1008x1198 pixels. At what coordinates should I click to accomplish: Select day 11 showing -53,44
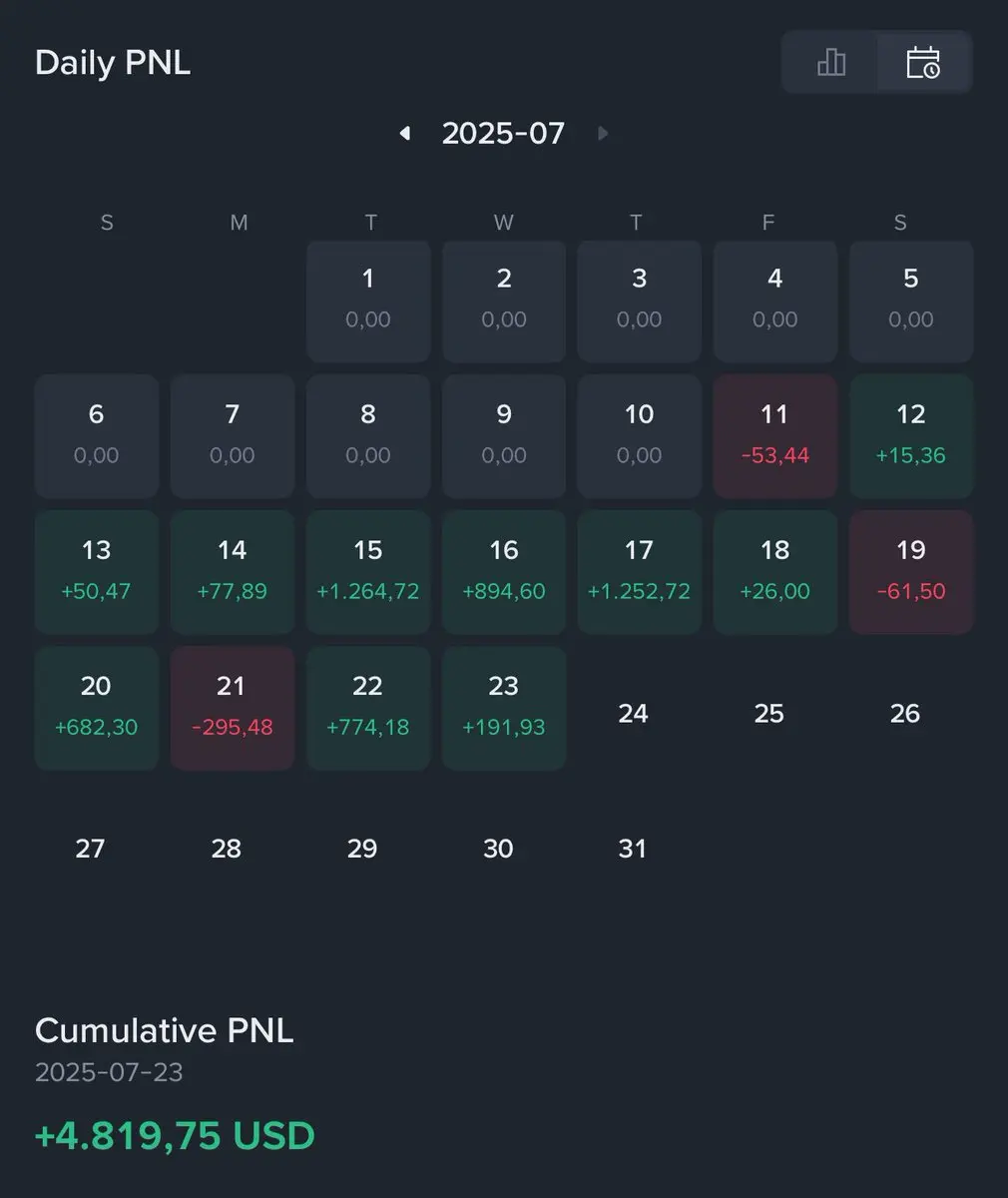click(x=774, y=436)
